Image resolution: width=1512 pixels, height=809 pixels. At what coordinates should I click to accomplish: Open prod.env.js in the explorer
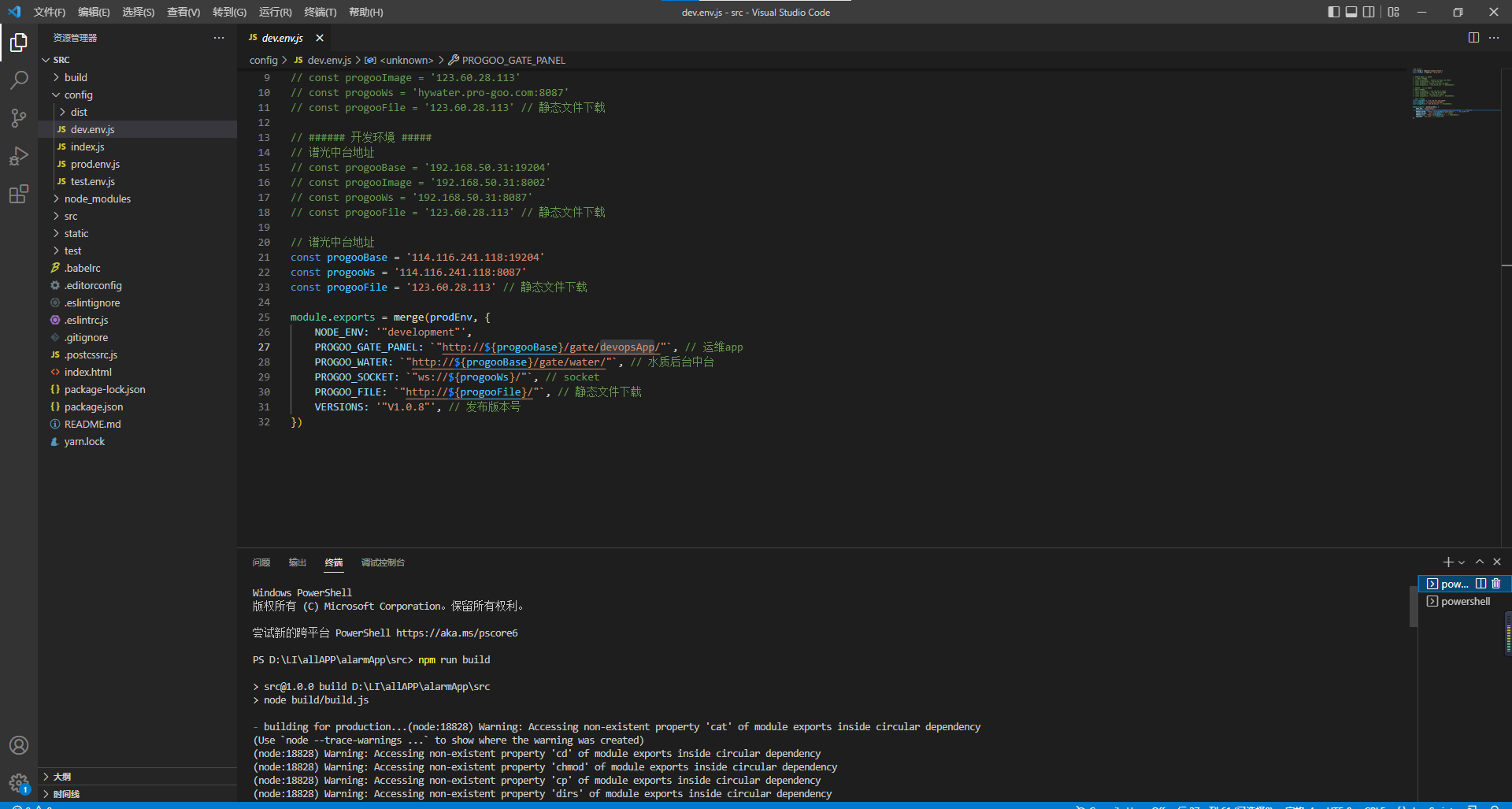coord(94,164)
